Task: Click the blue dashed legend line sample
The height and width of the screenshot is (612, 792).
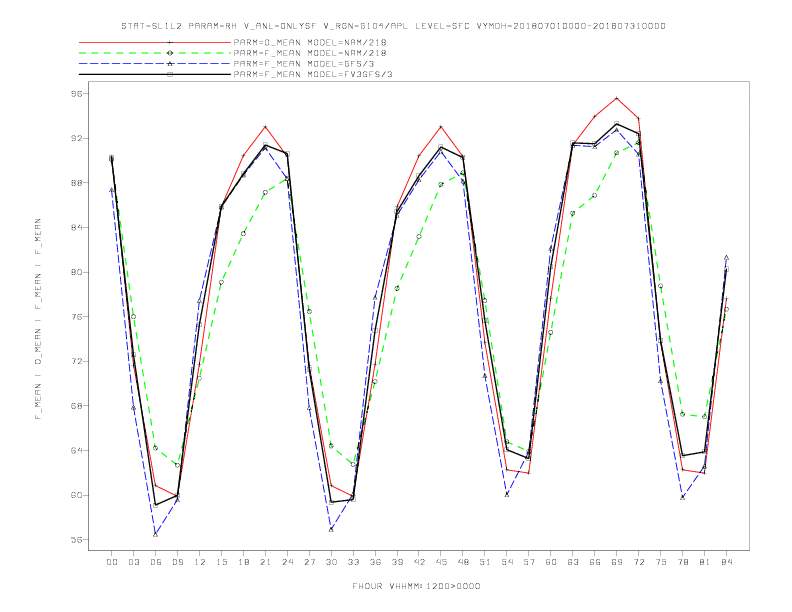Action: pos(155,64)
